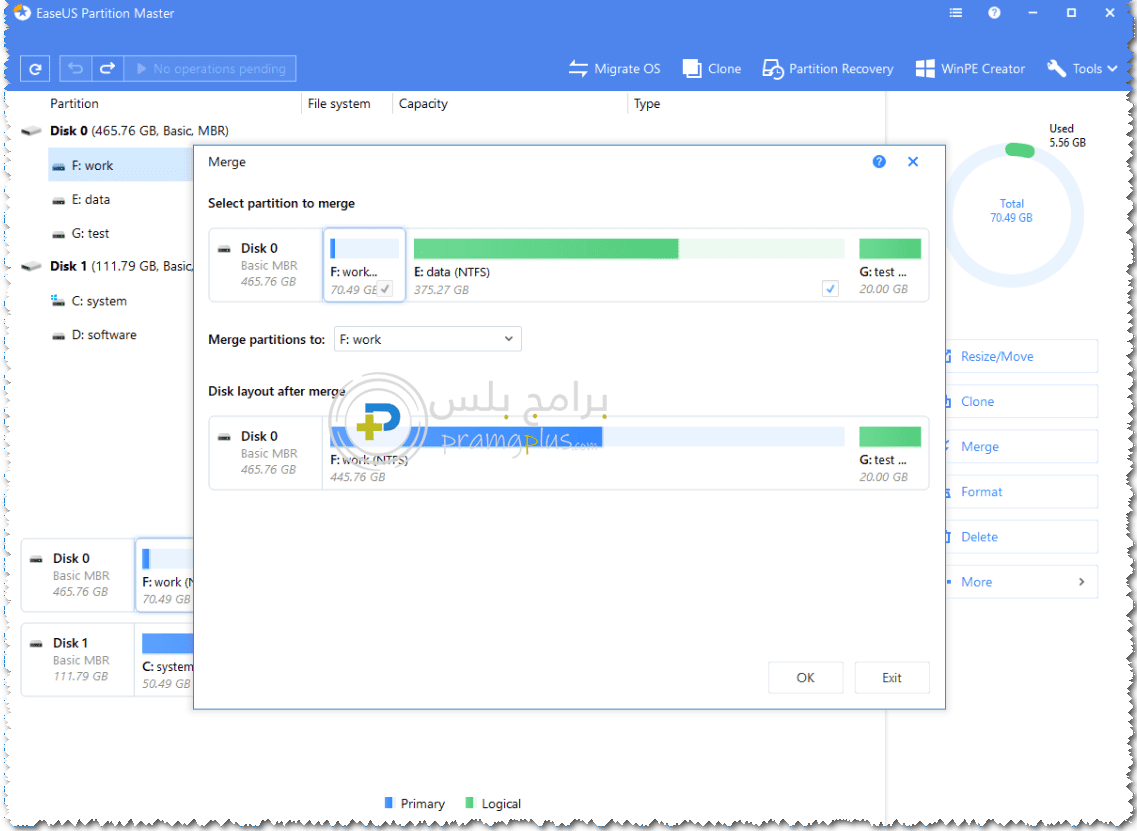Click Resize/Move in right panel

1021,356
